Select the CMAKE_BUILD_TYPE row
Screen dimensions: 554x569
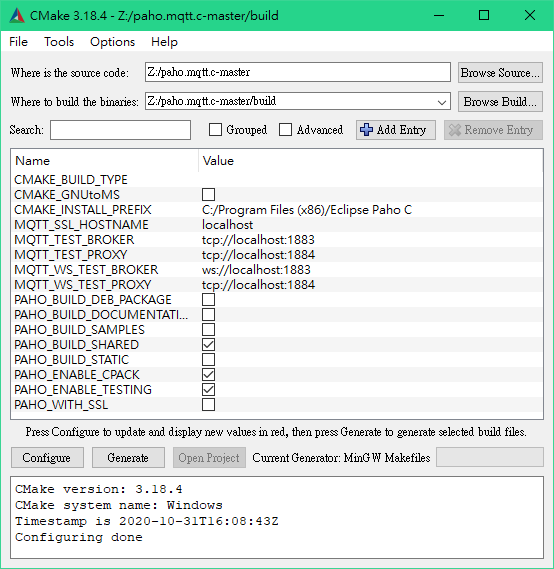278,180
